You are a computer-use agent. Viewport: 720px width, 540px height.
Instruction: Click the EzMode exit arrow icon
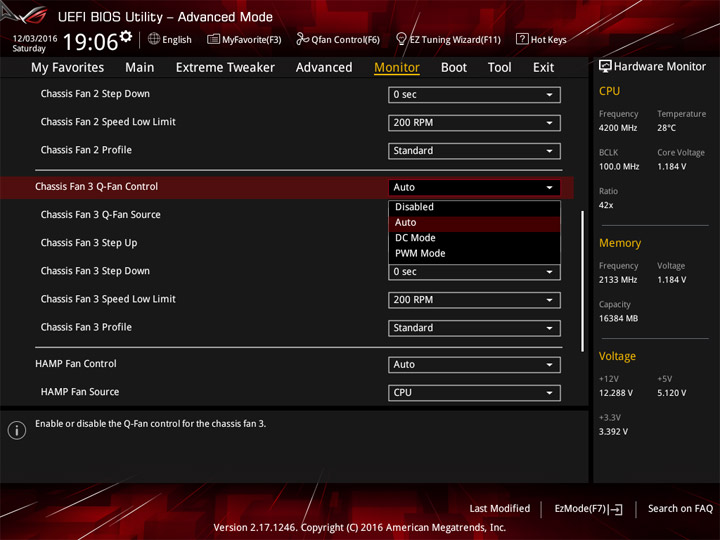(616, 509)
